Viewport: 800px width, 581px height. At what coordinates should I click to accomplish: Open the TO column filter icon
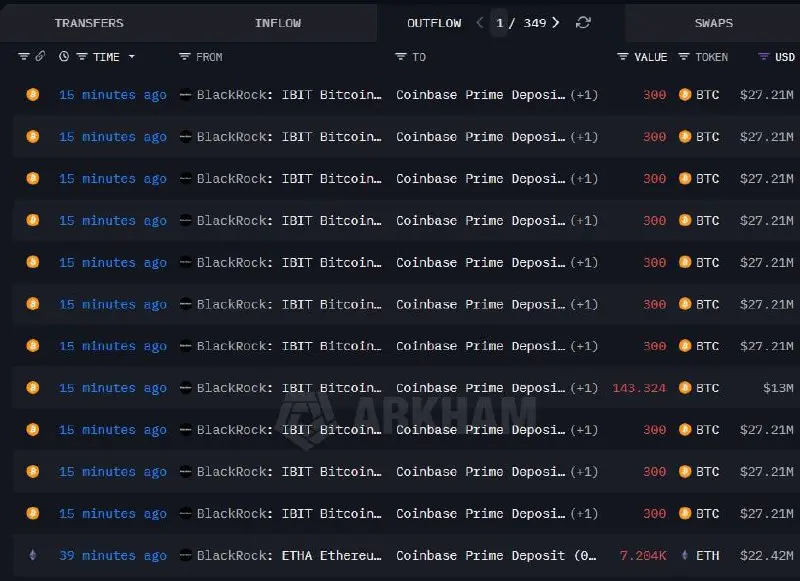(x=401, y=57)
